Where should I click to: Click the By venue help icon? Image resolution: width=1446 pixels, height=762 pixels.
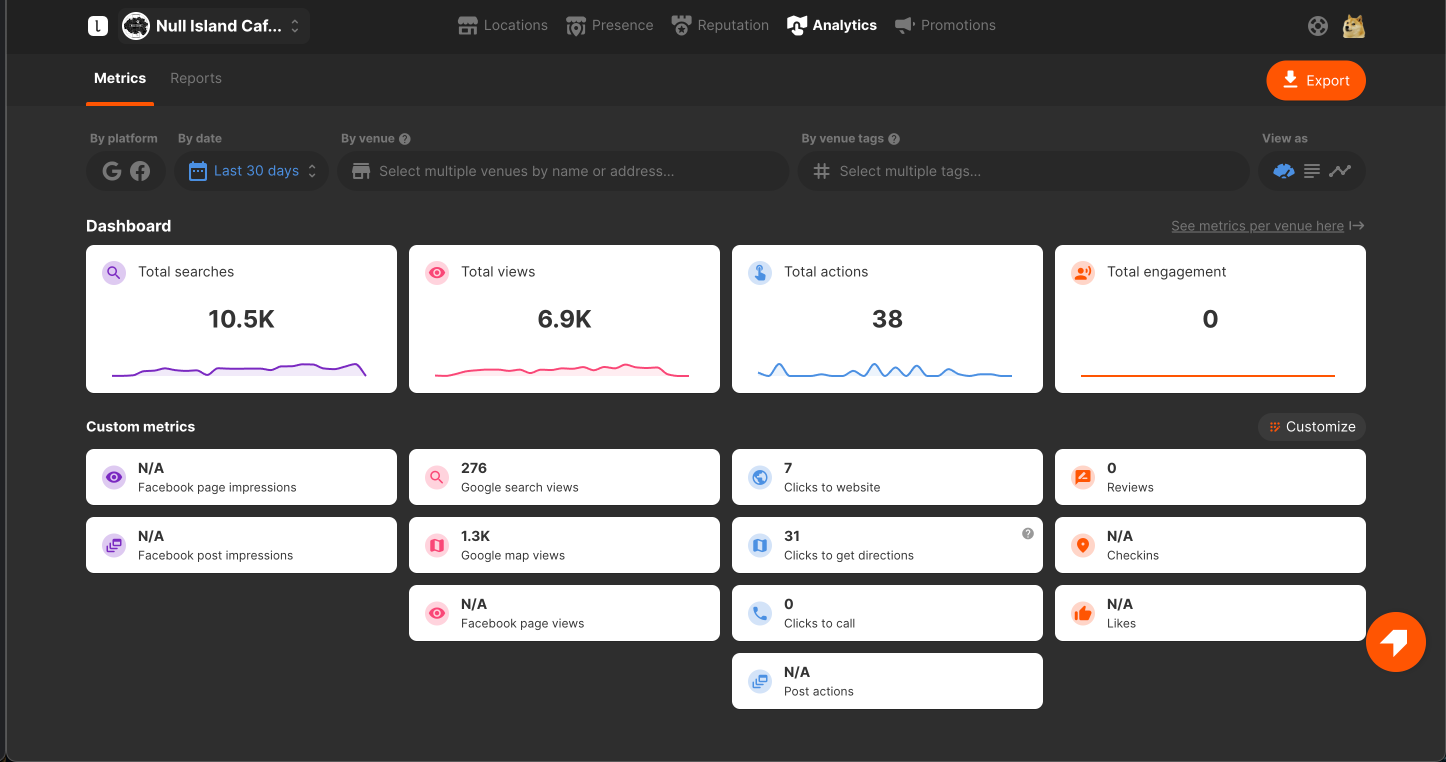coord(405,139)
